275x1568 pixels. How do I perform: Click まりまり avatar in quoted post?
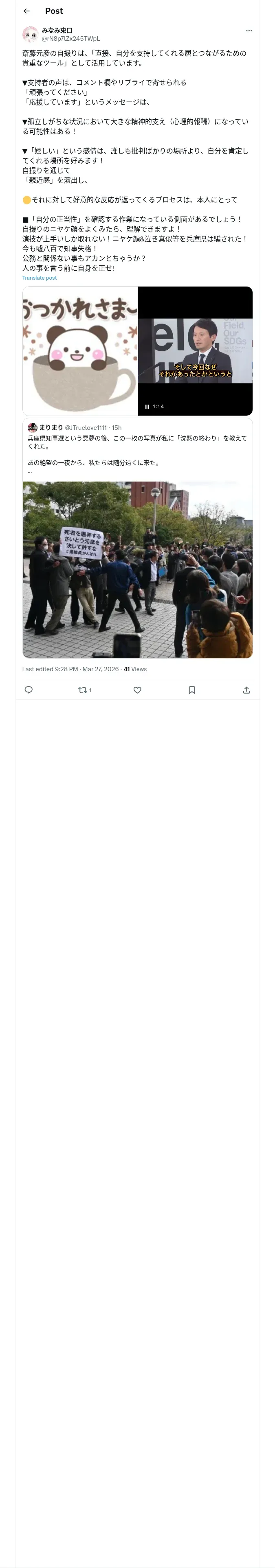(x=32, y=427)
